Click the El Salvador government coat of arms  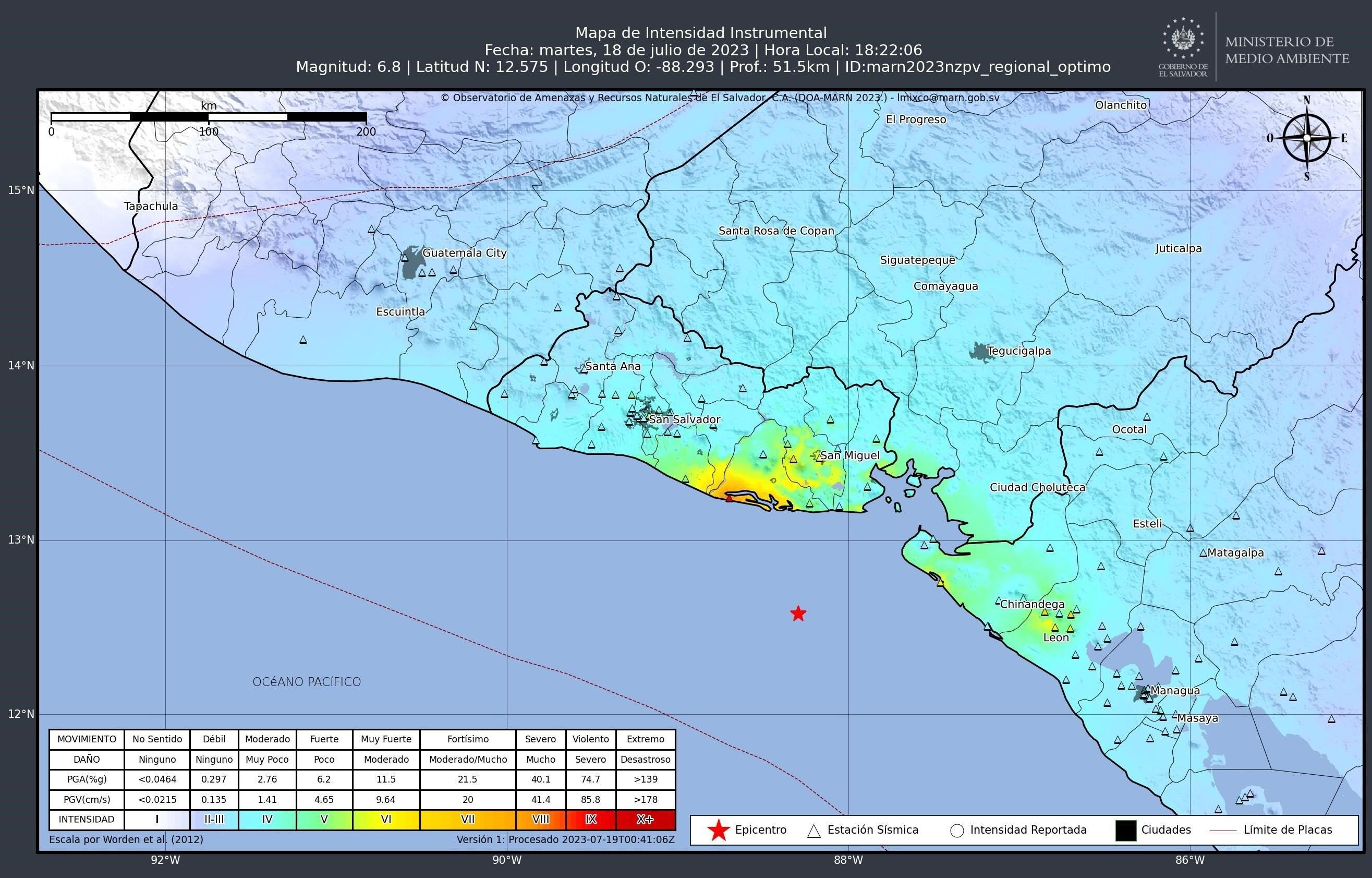pyautogui.click(x=1183, y=39)
